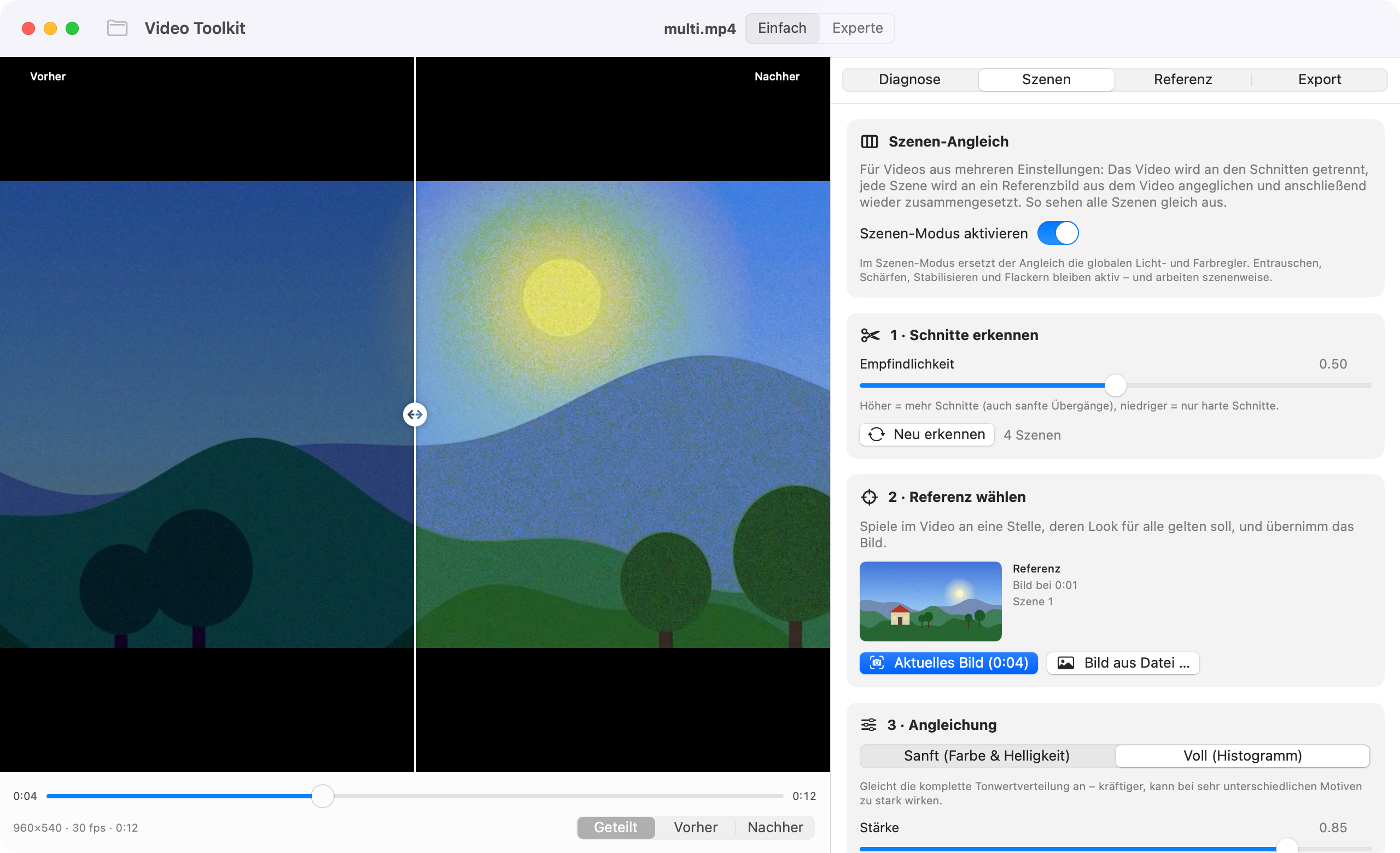
Task: Show only the Vorher preview
Action: pos(696,827)
